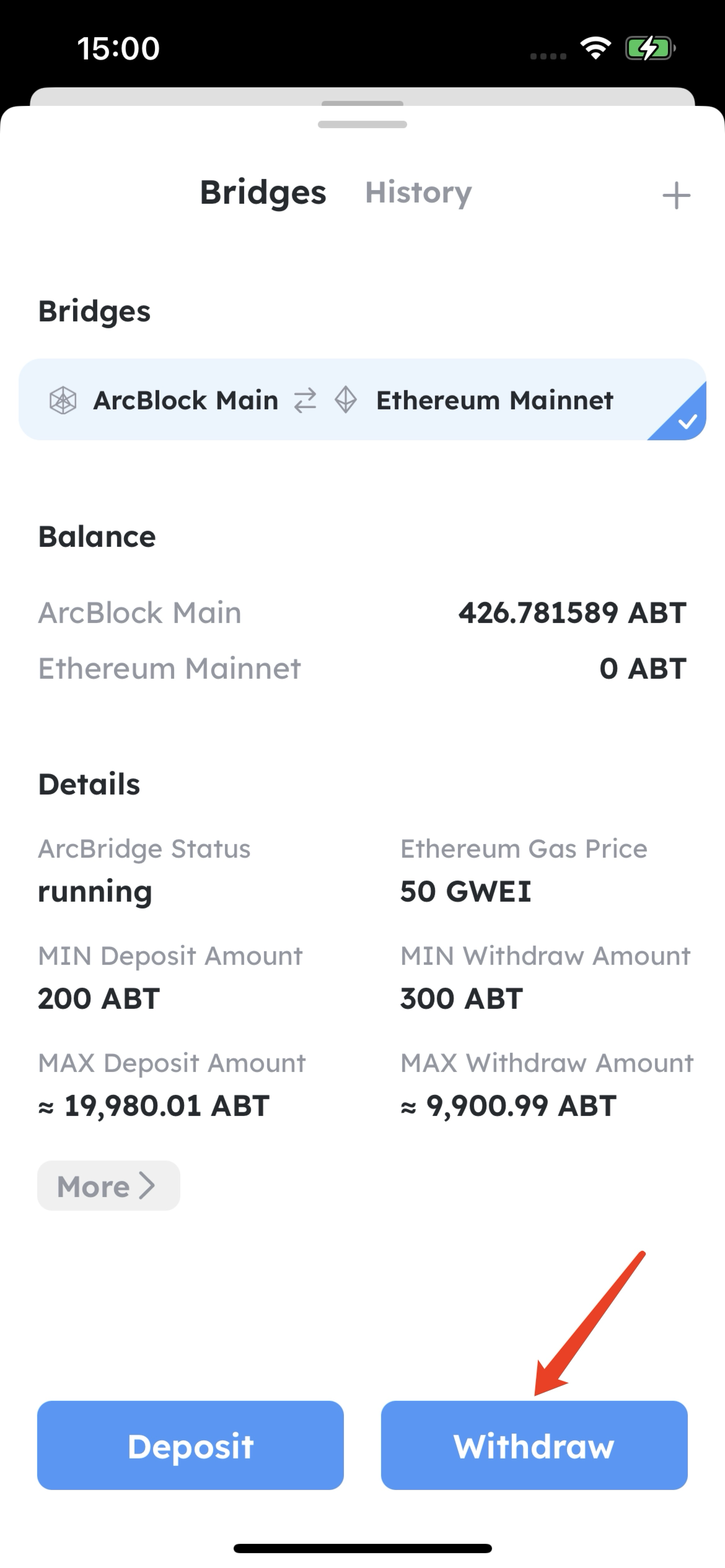This screenshot has width=725, height=1568.
Task: Tap the home indicator bar
Action: (362, 1548)
